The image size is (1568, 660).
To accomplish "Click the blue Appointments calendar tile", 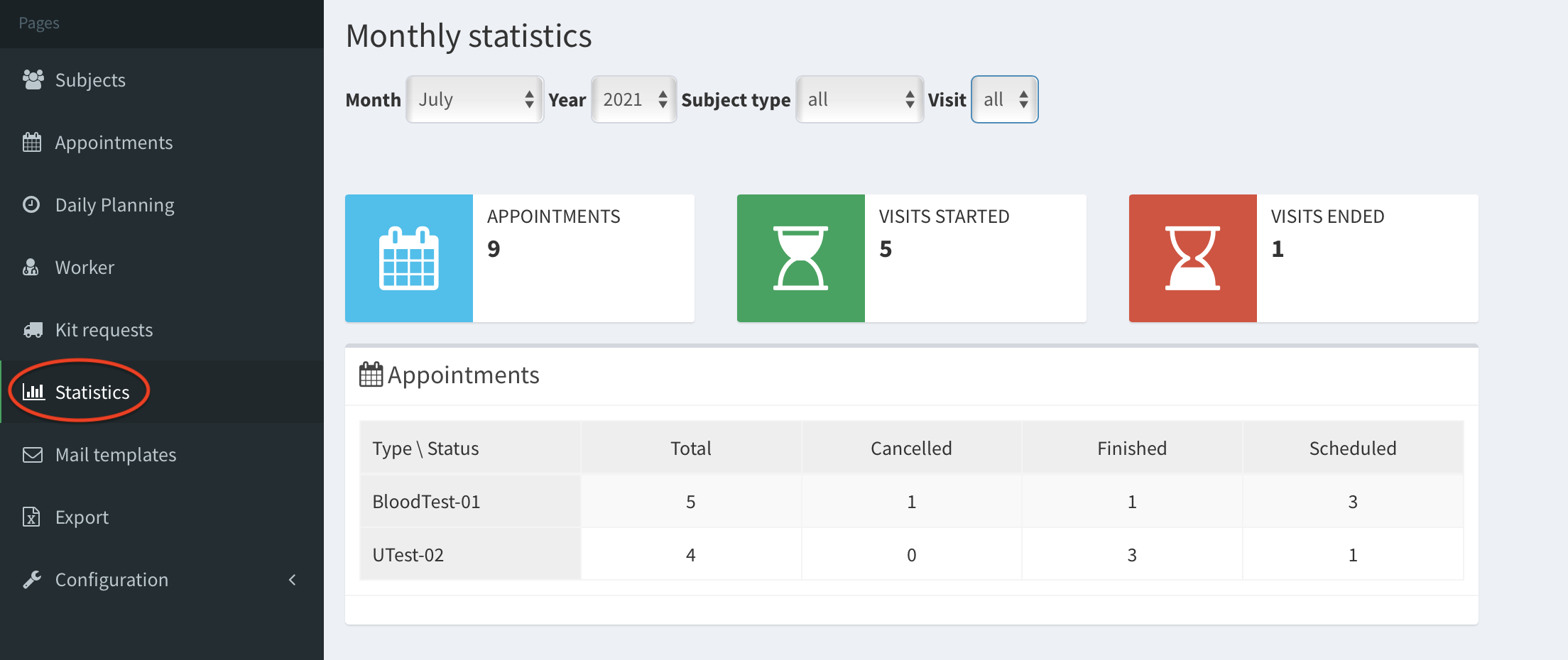I will [409, 258].
